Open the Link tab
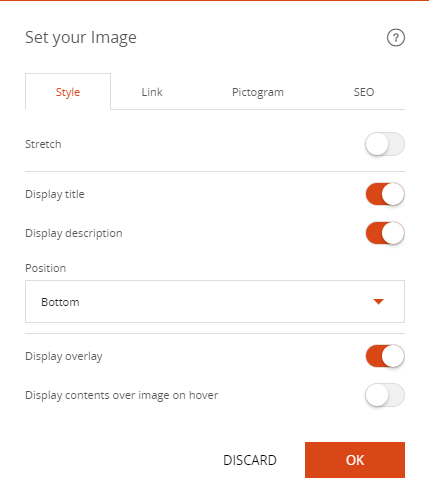The width and height of the screenshot is (429, 503). tap(152, 92)
